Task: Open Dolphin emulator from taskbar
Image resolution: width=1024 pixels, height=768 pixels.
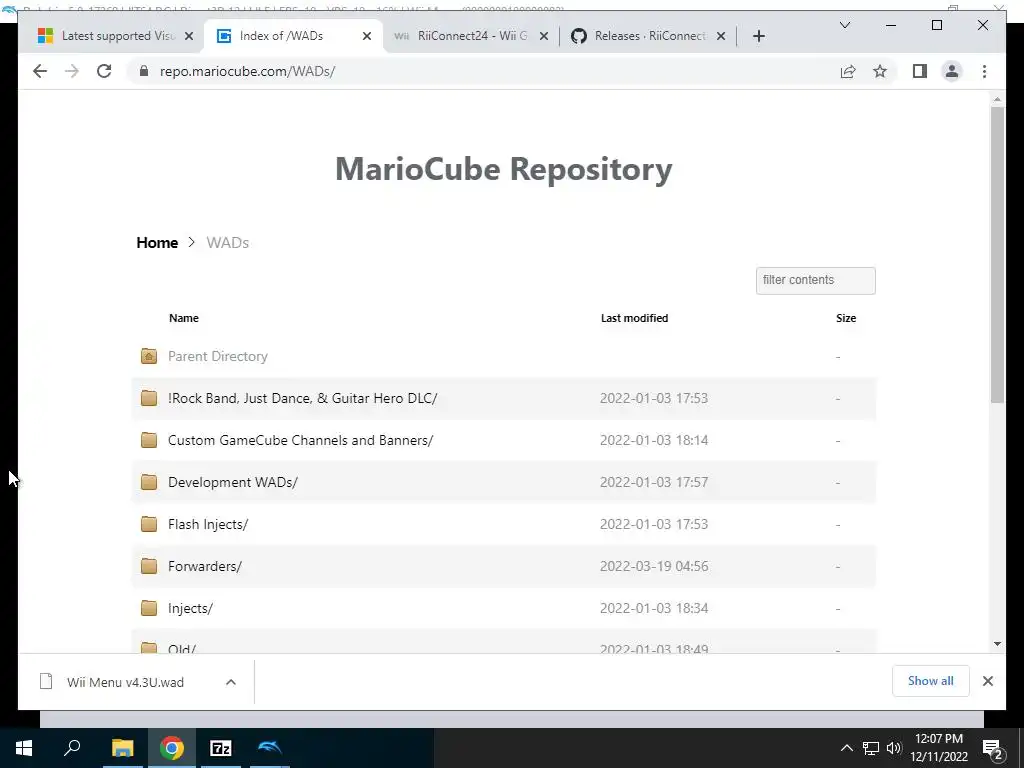Action: pos(270,748)
